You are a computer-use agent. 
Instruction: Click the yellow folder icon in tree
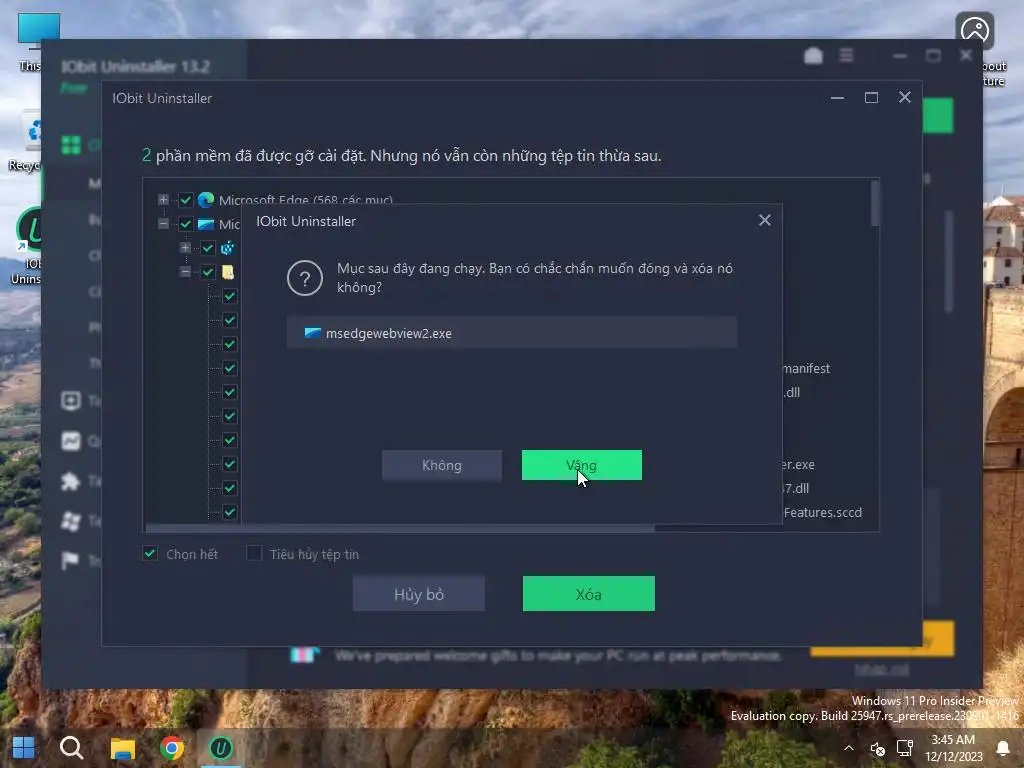(x=228, y=272)
